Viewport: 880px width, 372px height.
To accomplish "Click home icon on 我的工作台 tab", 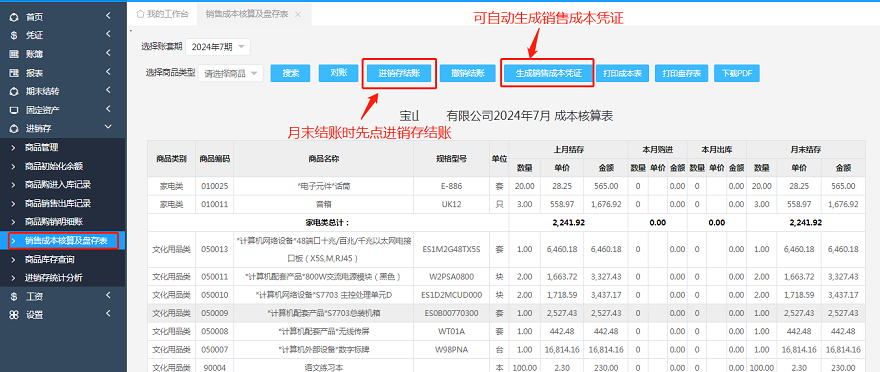I will [x=140, y=14].
